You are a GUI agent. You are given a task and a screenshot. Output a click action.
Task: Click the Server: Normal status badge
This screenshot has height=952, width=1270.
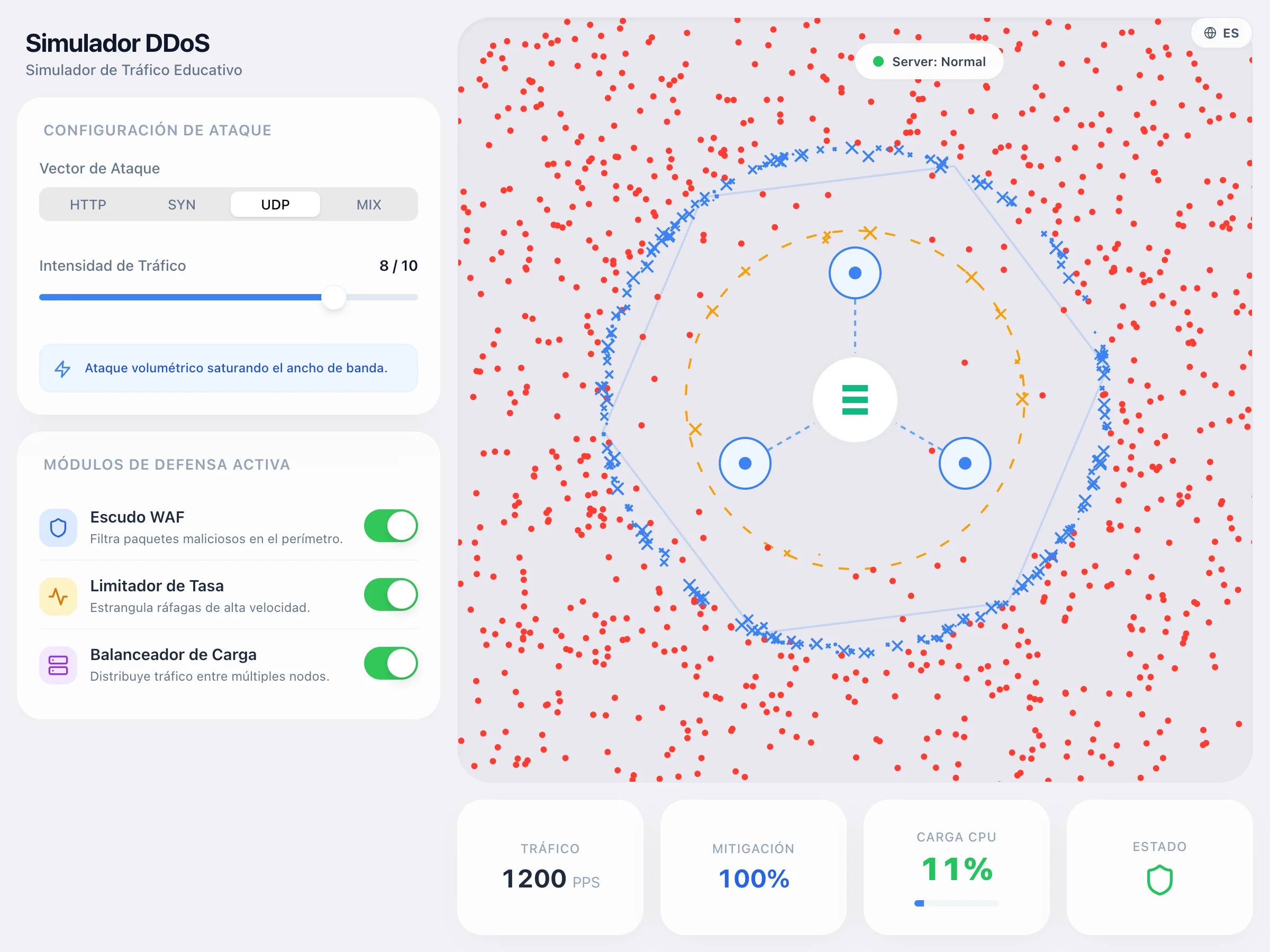click(929, 61)
